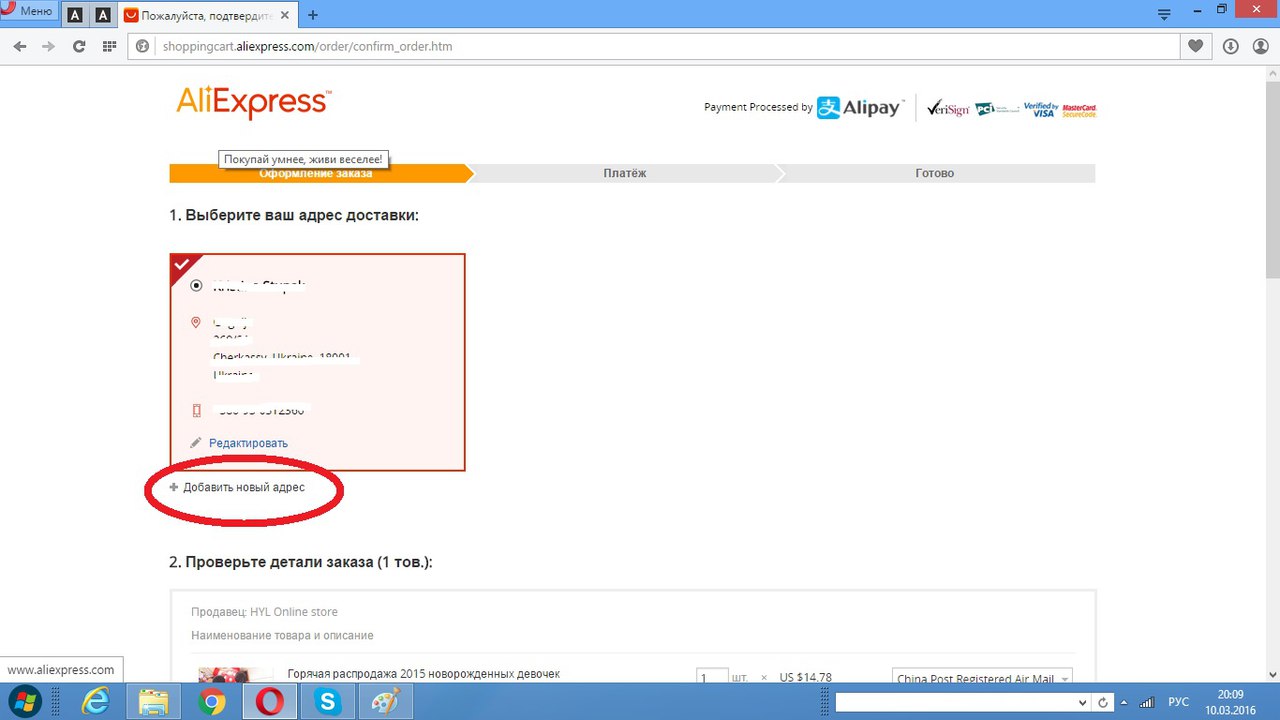Click the Opera taskbar icon
This screenshot has height=720, width=1280.
(x=271, y=702)
